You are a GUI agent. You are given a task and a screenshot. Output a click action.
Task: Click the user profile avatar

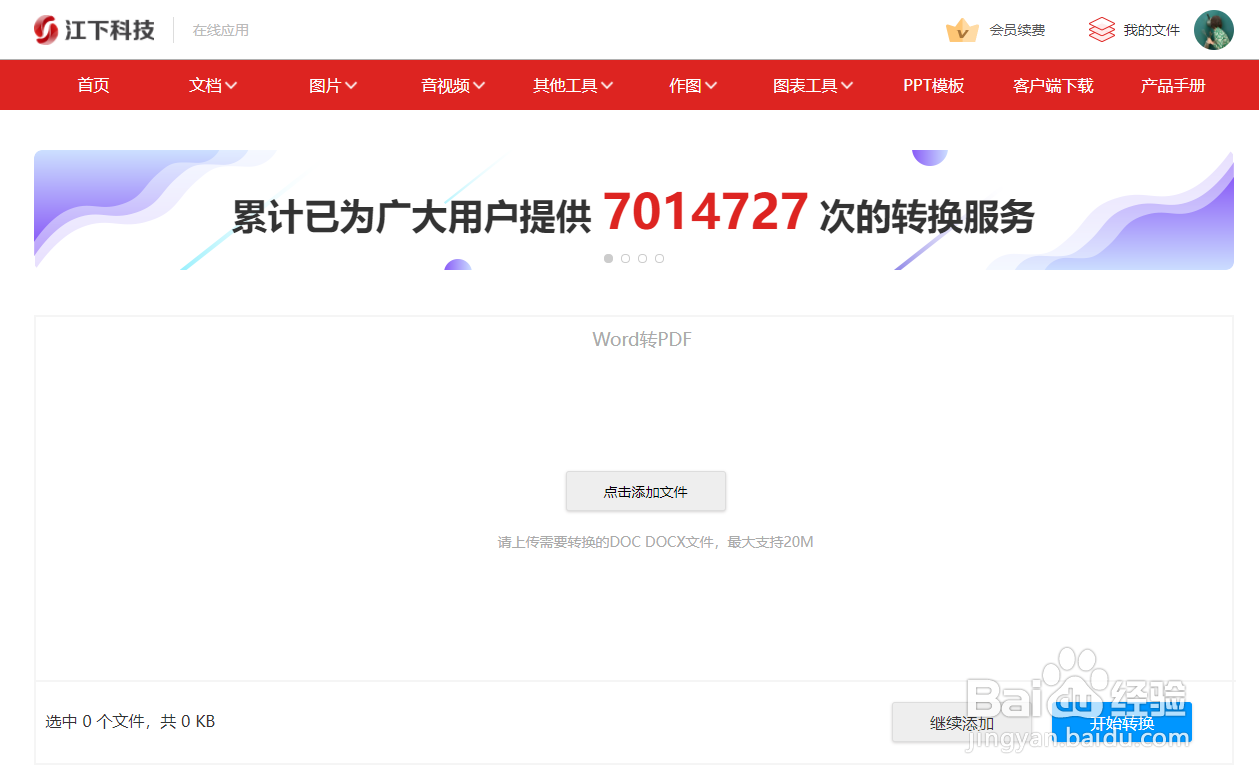click(x=1213, y=29)
